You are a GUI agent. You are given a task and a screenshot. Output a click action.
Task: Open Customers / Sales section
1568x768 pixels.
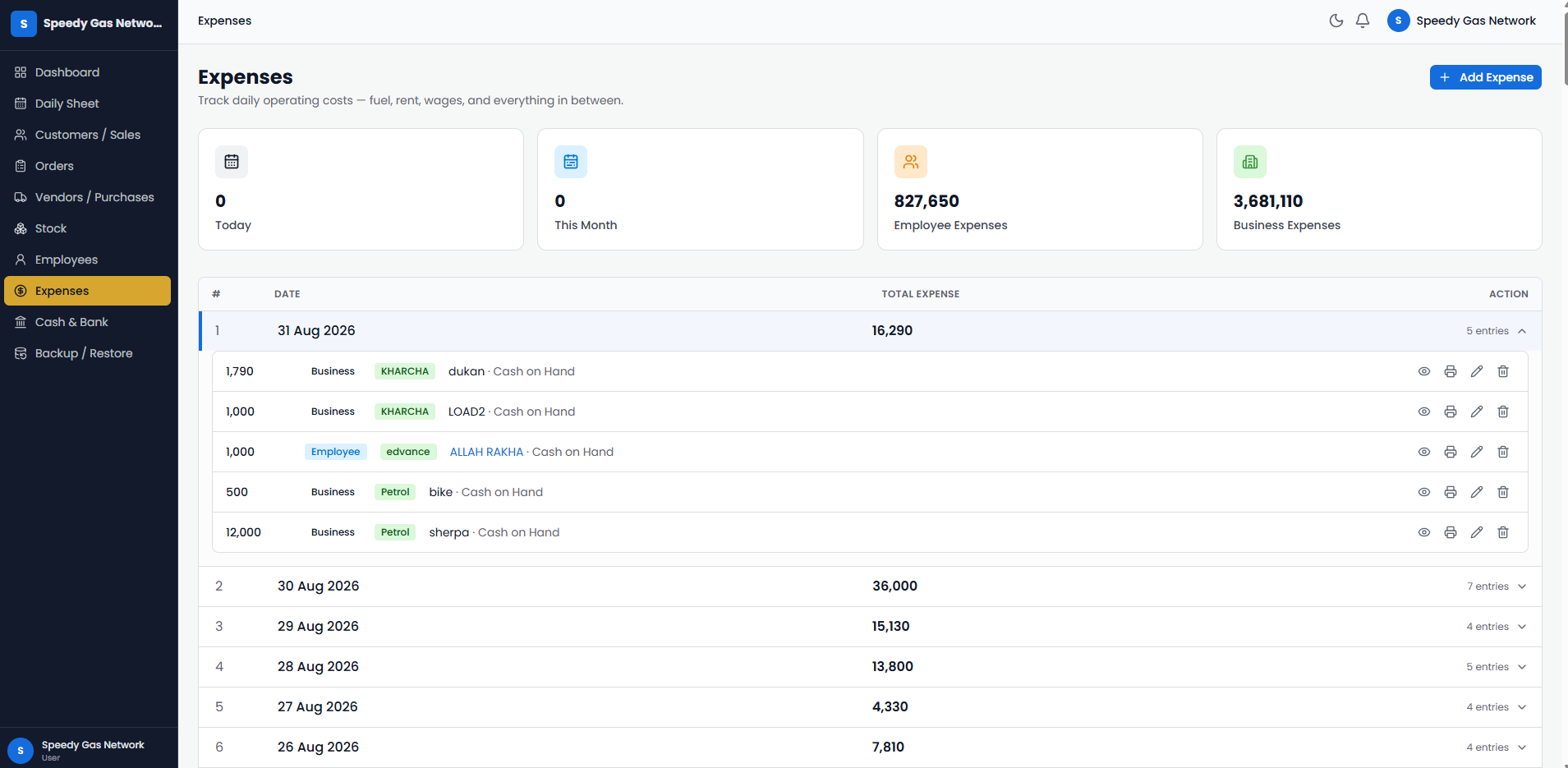click(x=87, y=135)
